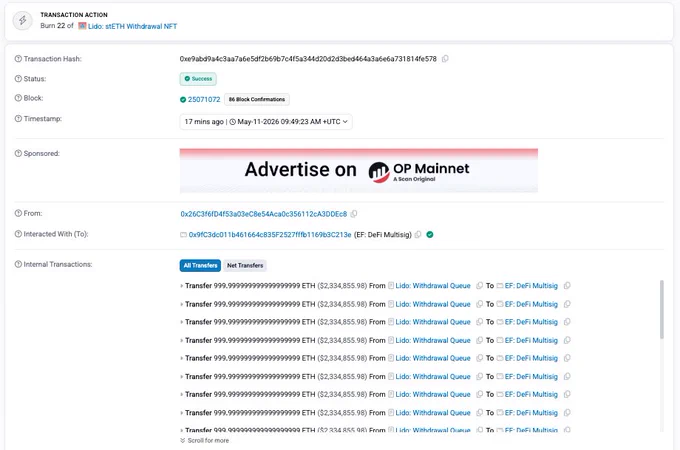Copy EF: DeFi Multisig address in fourth transfer row

pyautogui.click(x=567, y=340)
